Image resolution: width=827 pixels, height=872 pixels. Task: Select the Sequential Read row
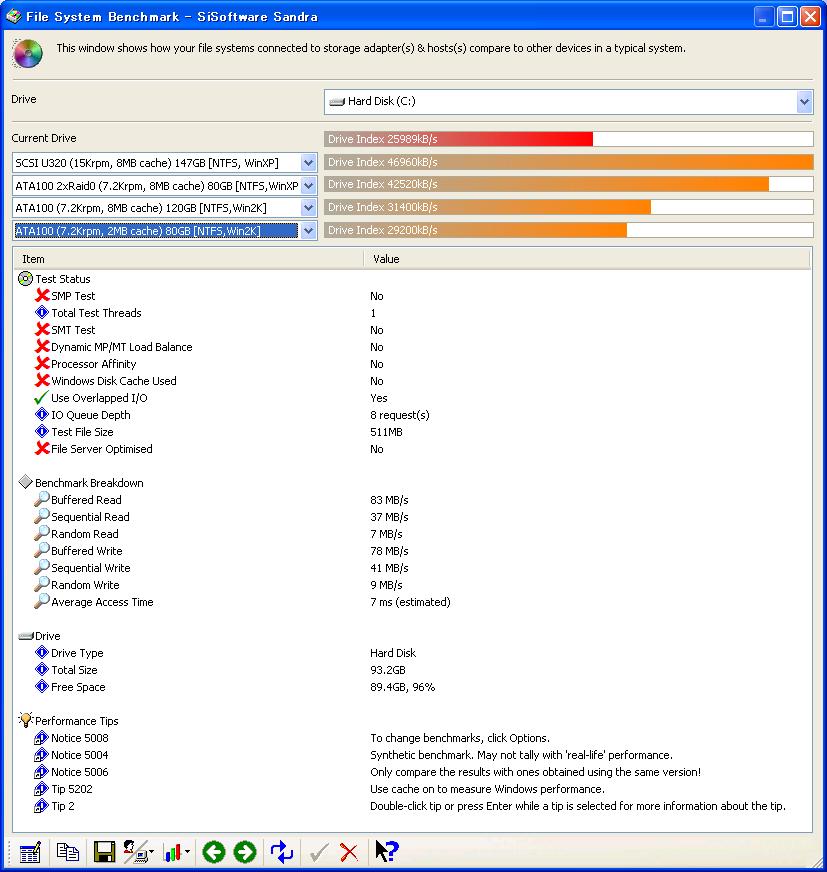point(412,517)
